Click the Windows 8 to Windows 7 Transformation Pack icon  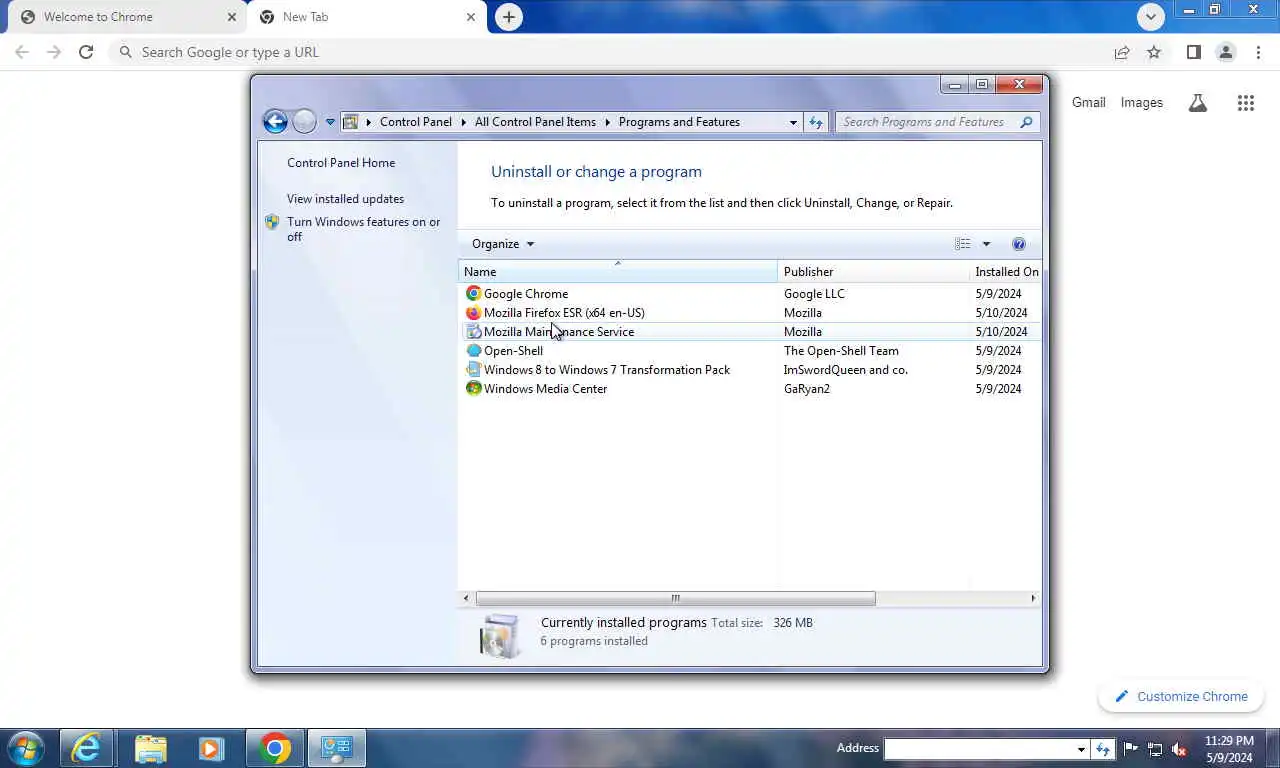tap(473, 369)
